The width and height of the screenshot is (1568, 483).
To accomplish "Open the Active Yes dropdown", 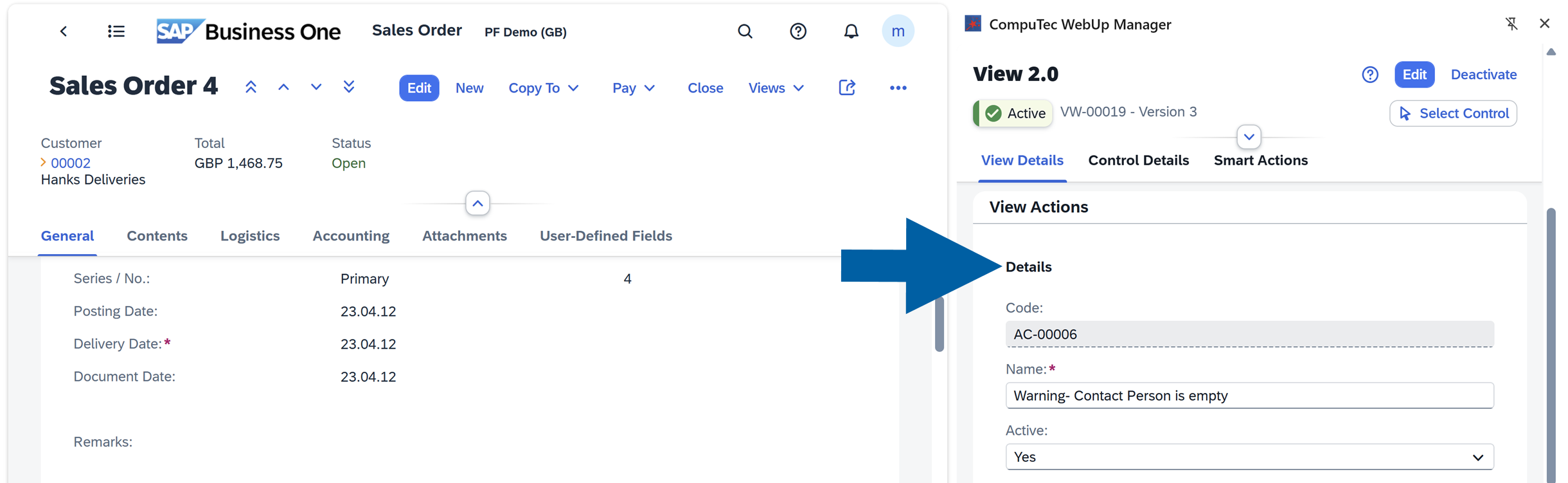I will (1249, 457).
